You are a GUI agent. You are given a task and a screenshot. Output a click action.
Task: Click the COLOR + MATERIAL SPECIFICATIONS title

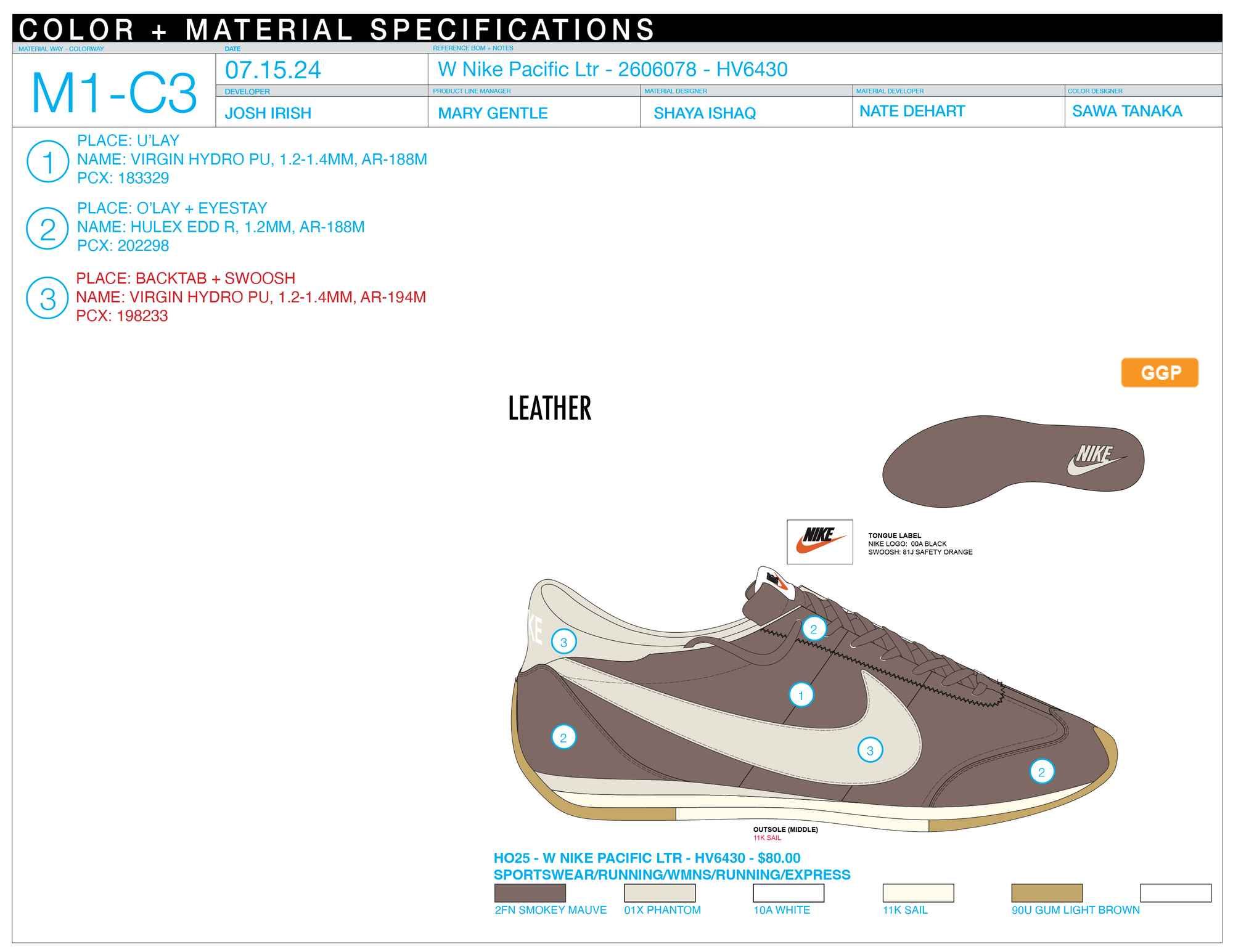(x=337, y=29)
